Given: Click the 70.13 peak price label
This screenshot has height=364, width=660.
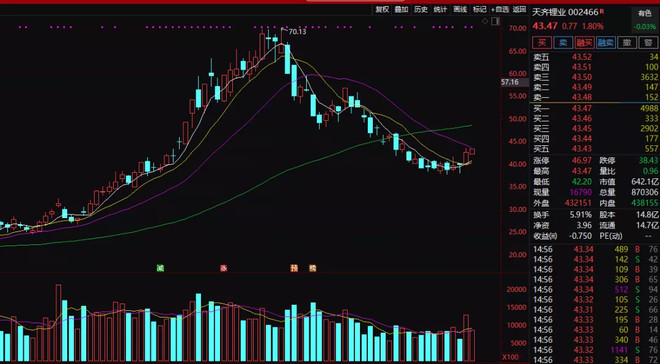Looking at the screenshot, I should coord(297,32).
